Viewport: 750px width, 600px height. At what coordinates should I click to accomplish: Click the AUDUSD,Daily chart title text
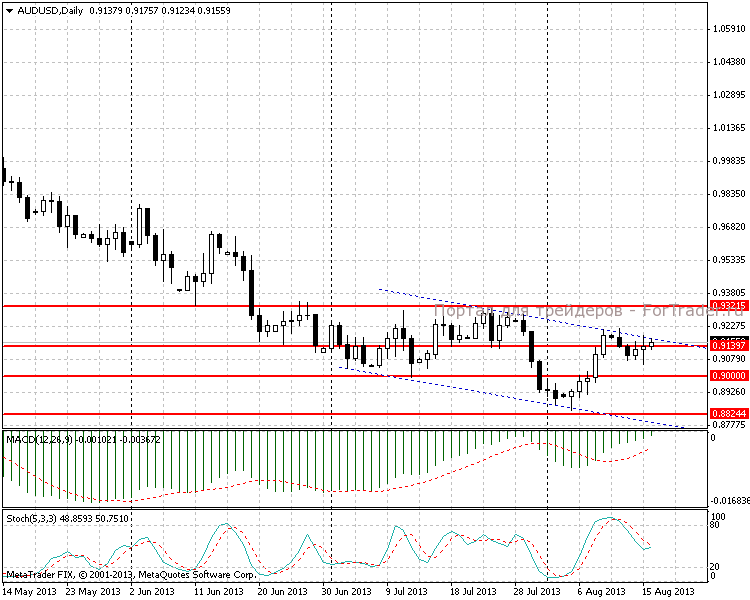coord(50,11)
